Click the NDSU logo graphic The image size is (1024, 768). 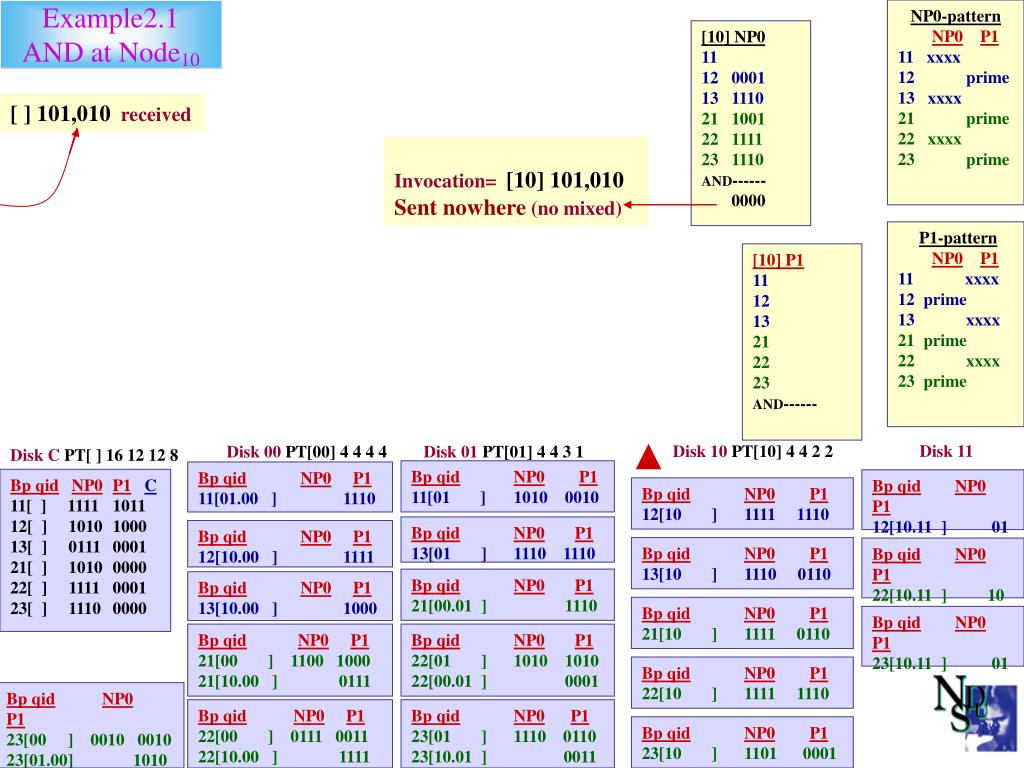coord(975,714)
